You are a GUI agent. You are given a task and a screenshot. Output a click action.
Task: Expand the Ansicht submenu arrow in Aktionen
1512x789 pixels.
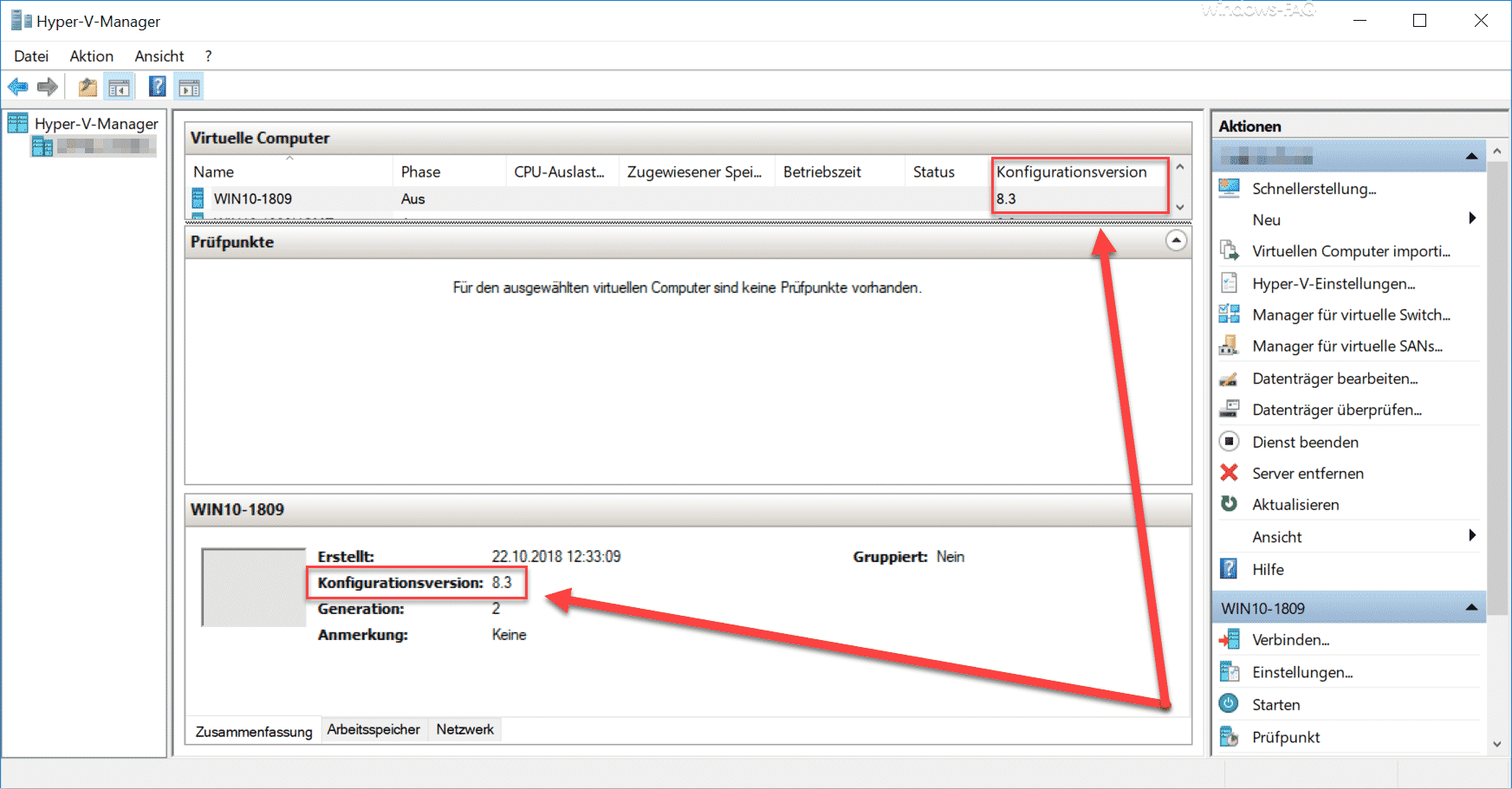tap(1472, 535)
